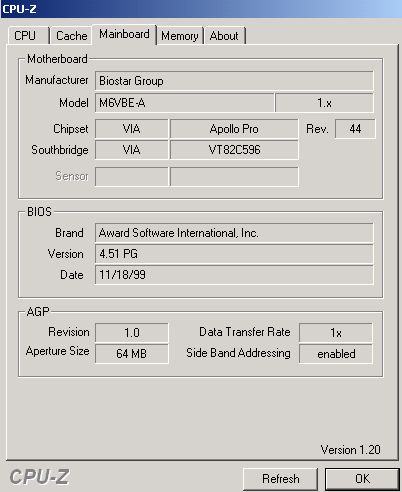Click the Aperture Size label
402x492 pixels.
tap(58, 351)
